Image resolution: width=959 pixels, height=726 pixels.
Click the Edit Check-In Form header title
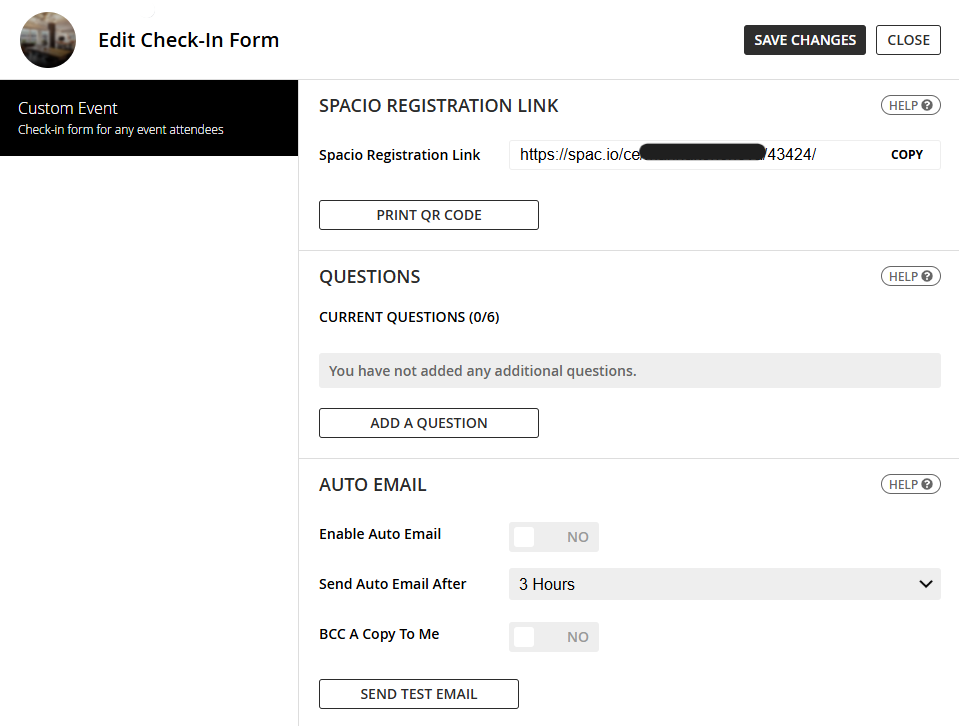(188, 40)
